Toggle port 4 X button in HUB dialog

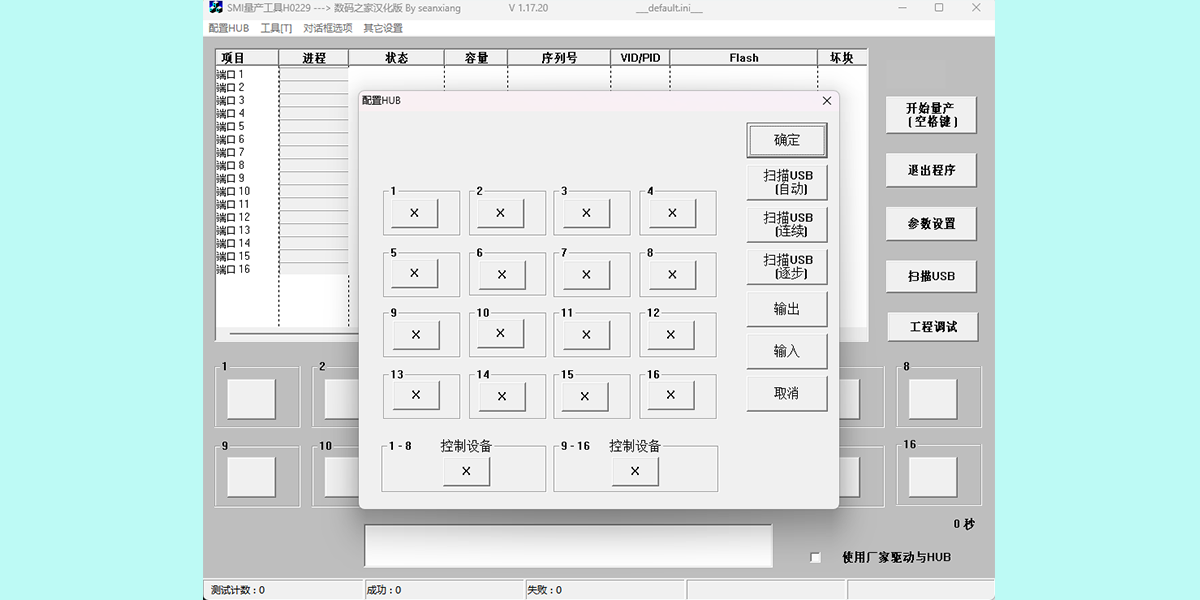coord(673,213)
